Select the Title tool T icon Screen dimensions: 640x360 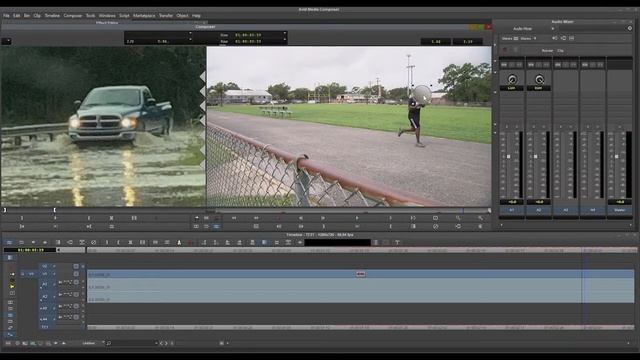(x=397, y=242)
